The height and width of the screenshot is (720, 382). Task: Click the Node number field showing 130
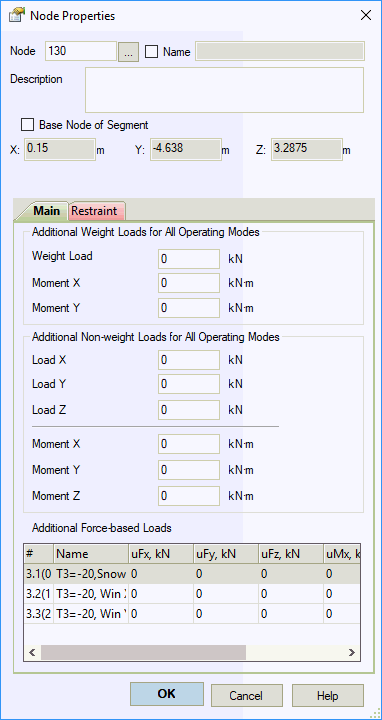(x=81, y=51)
